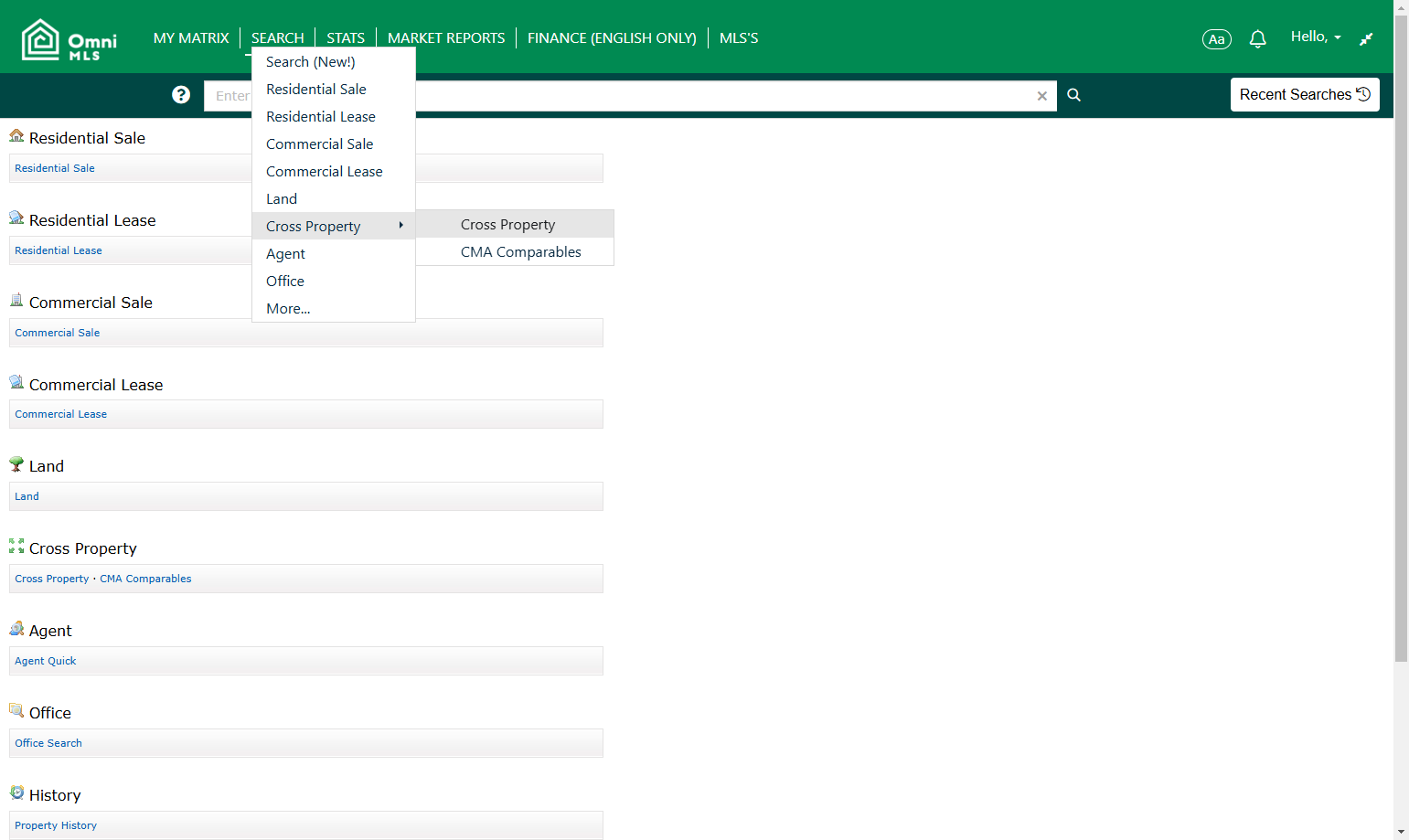The height and width of the screenshot is (840, 1409).
Task: Open the Property History link
Action: coord(56,825)
